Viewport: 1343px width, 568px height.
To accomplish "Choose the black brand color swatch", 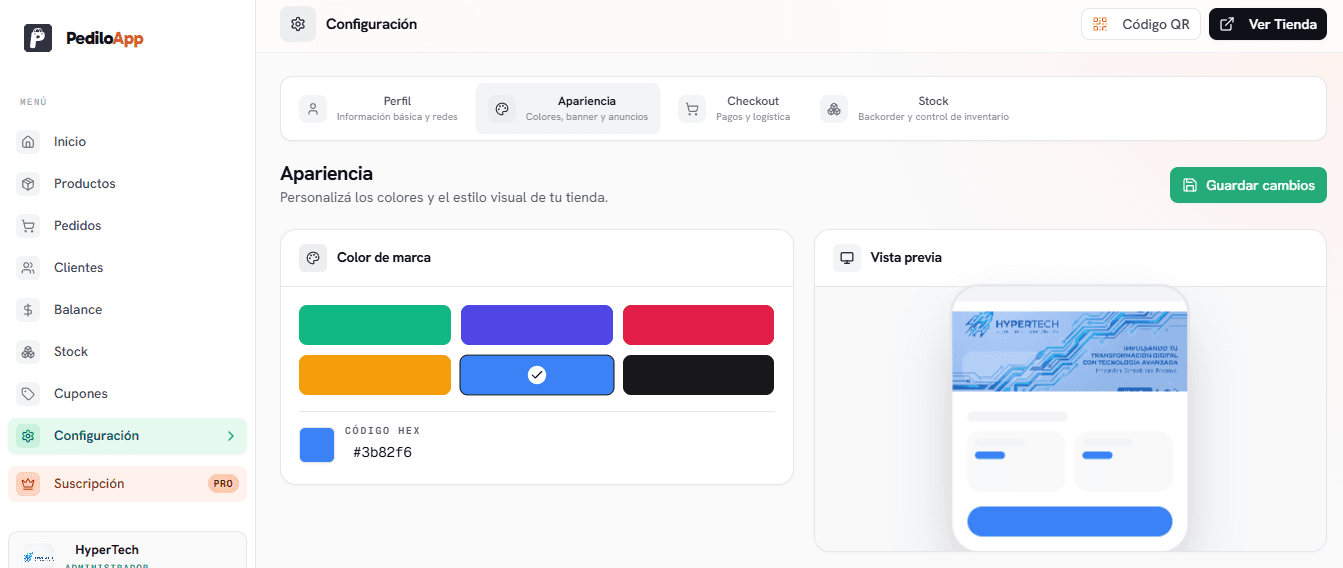I will (698, 375).
